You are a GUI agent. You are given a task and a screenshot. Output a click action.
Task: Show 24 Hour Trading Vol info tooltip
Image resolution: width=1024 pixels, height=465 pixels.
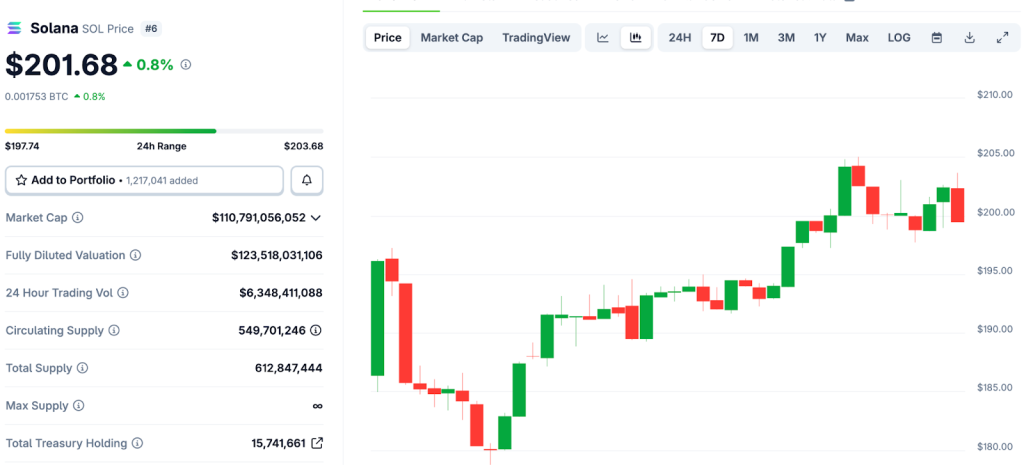[x=122, y=293]
